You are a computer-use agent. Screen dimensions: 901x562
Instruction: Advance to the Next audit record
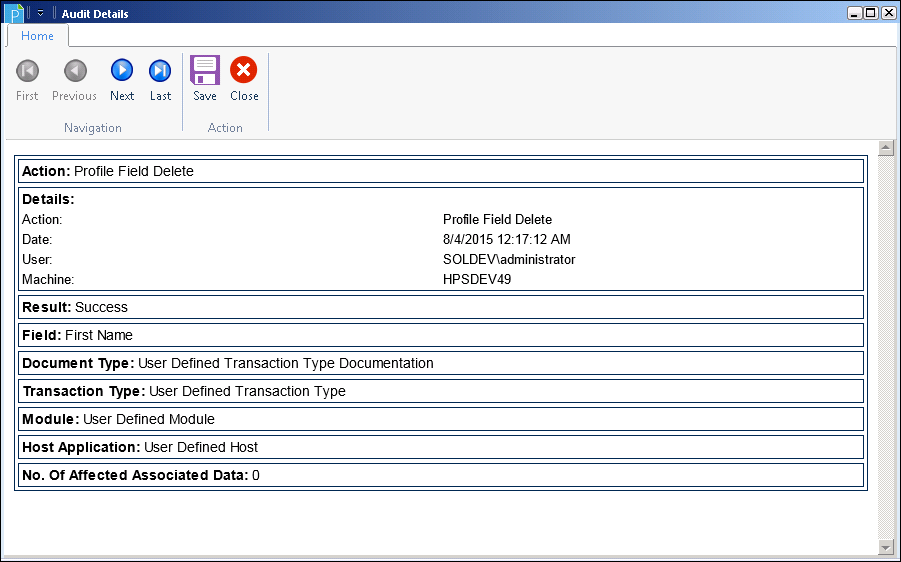pyautogui.click(x=122, y=80)
